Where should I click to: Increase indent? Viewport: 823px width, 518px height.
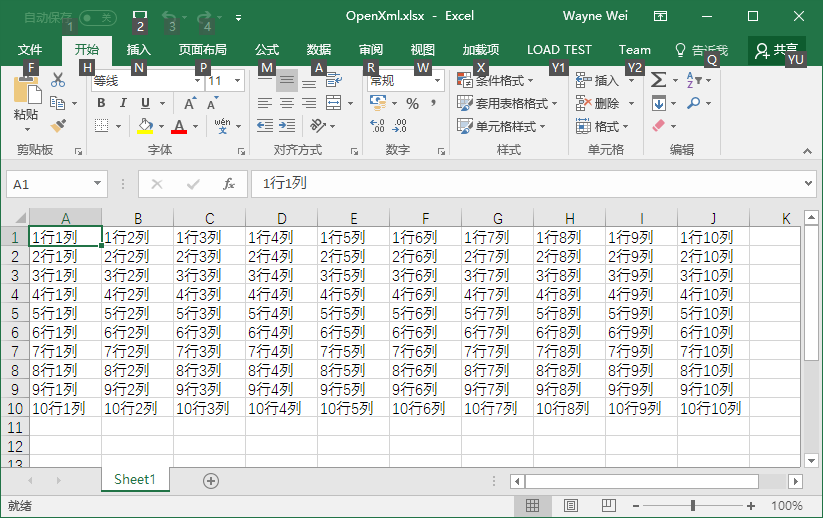point(287,126)
